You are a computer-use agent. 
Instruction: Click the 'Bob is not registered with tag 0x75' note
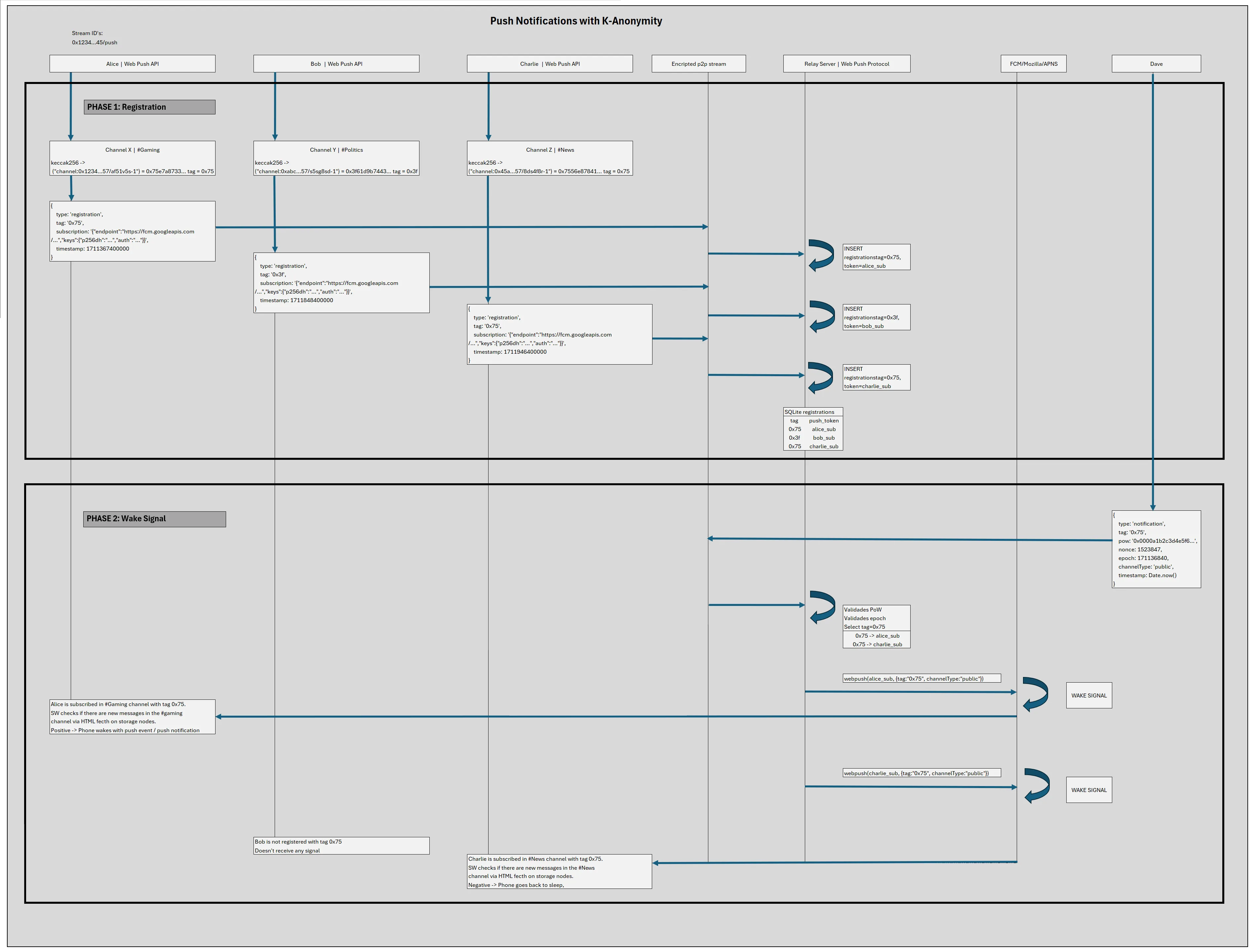coord(341,846)
